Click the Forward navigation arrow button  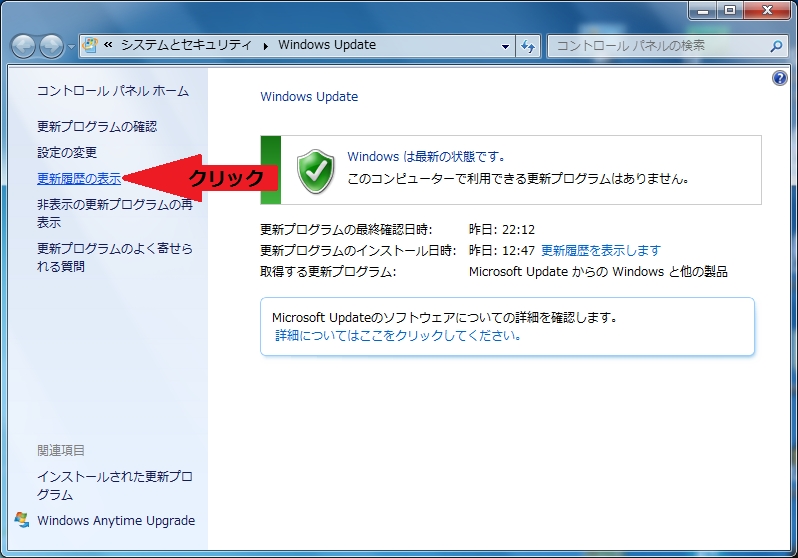(x=52, y=47)
